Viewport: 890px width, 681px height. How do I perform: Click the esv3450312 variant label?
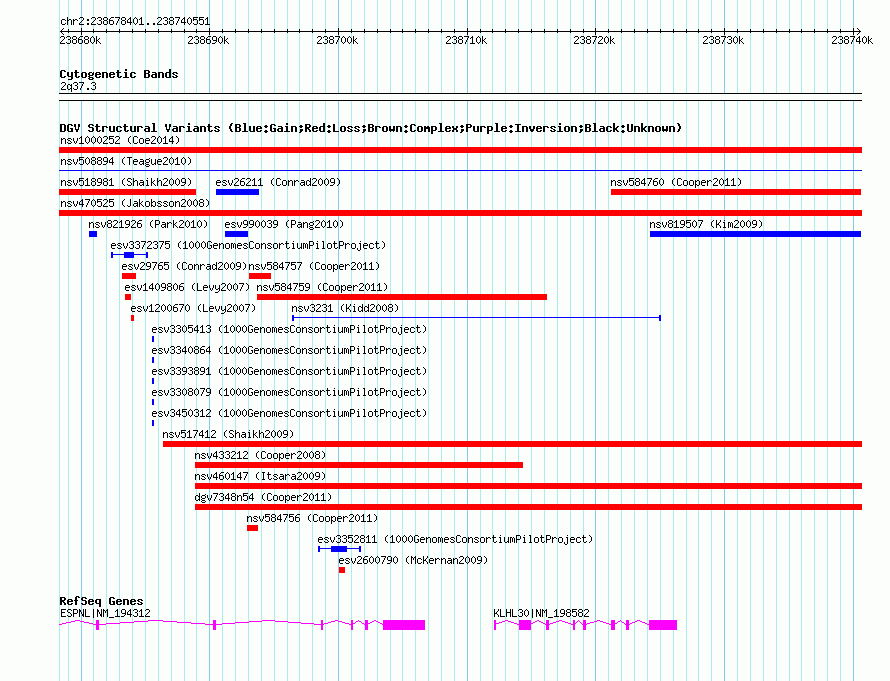pos(289,413)
